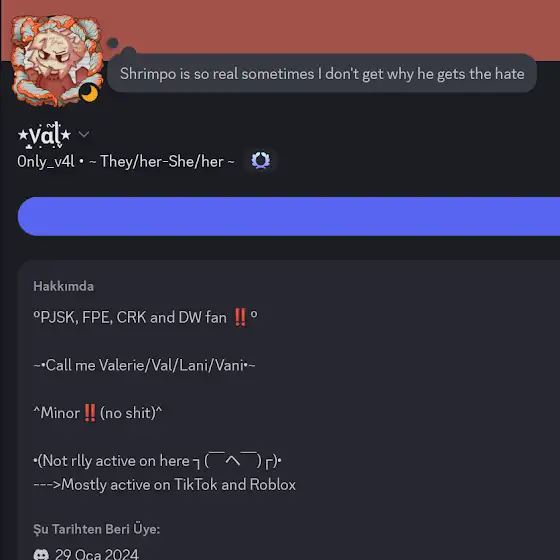Click the wide blue action button
The image size is (560, 560).
pos(289,216)
